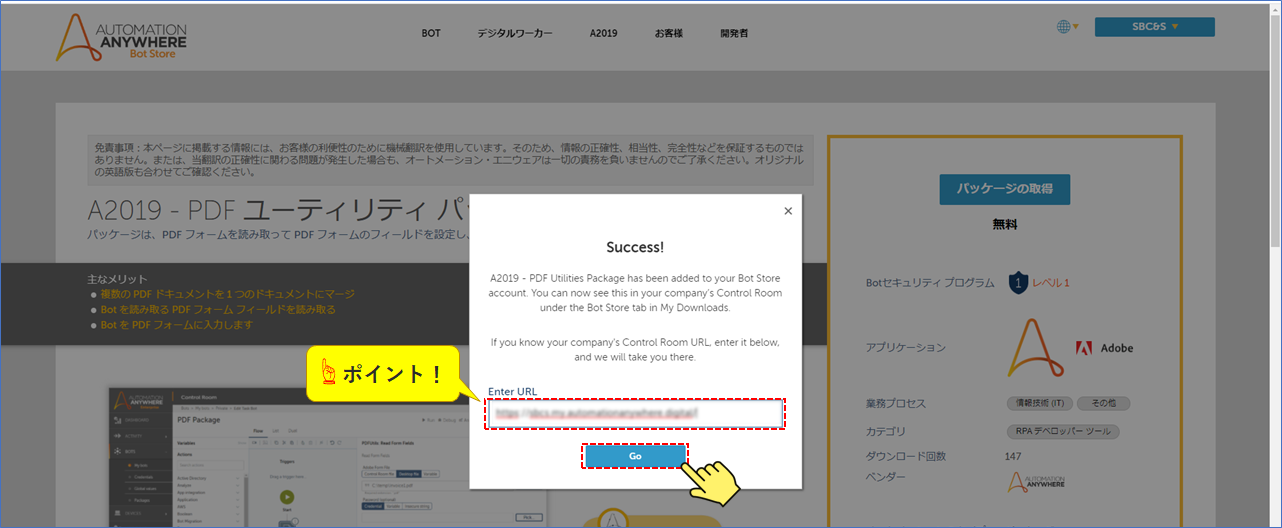Select the 情報技術 (IT) tag
This screenshot has width=1282, height=528.
[x=1038, y=403]
